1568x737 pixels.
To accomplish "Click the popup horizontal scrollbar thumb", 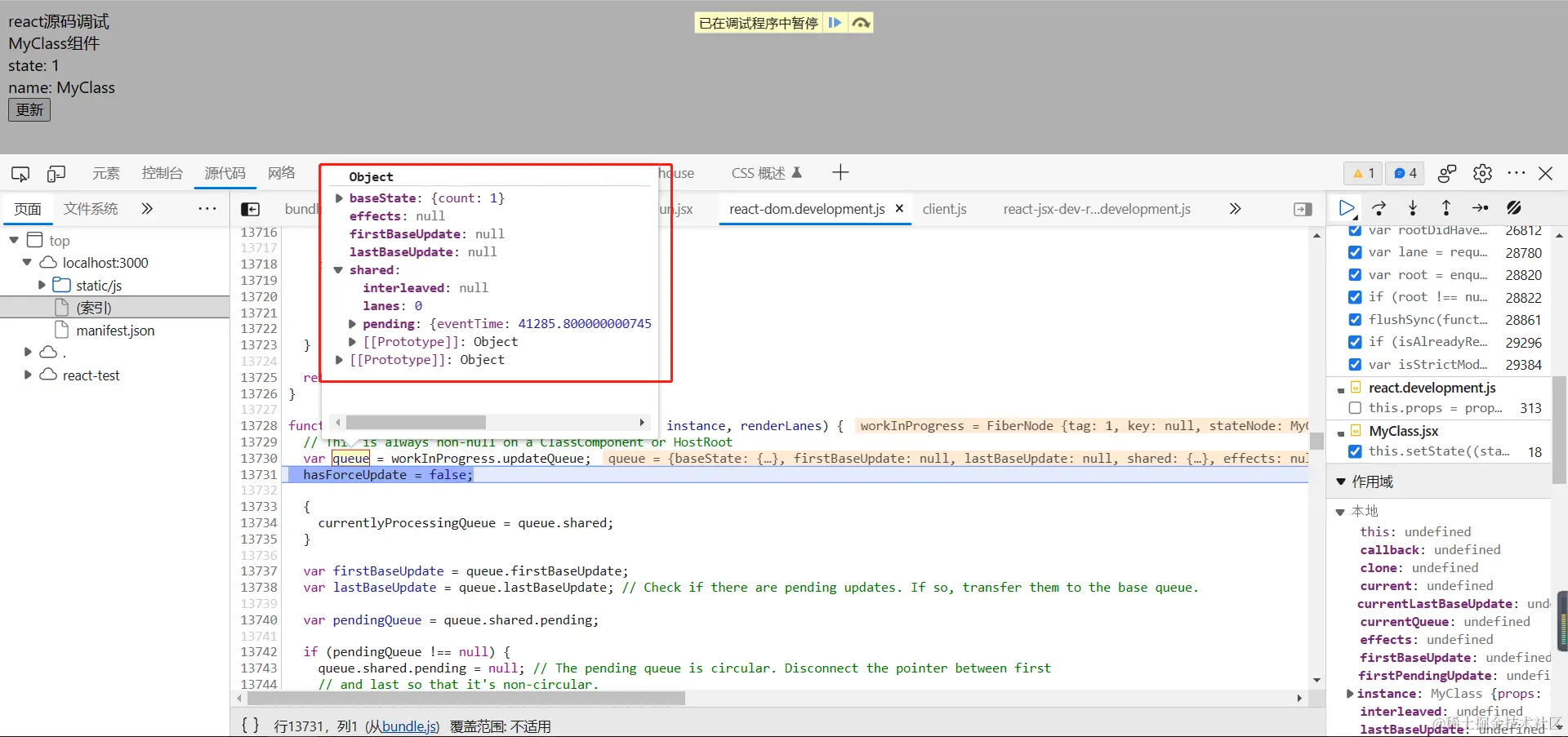I will [x=416, y=423].
